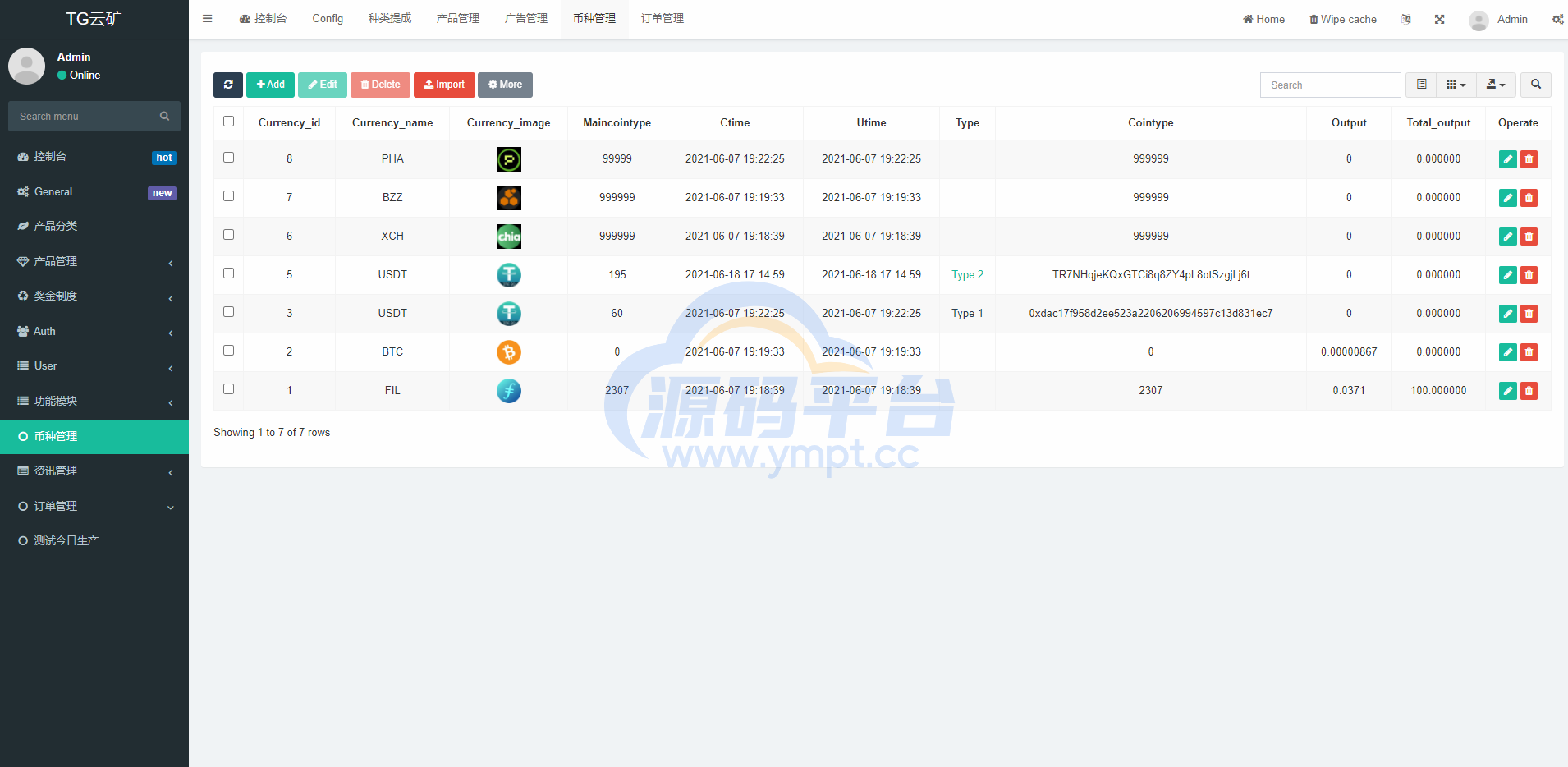Click Wipe cache
The width and height of the screenshot is (1568, 767).
click(1343, 19)
